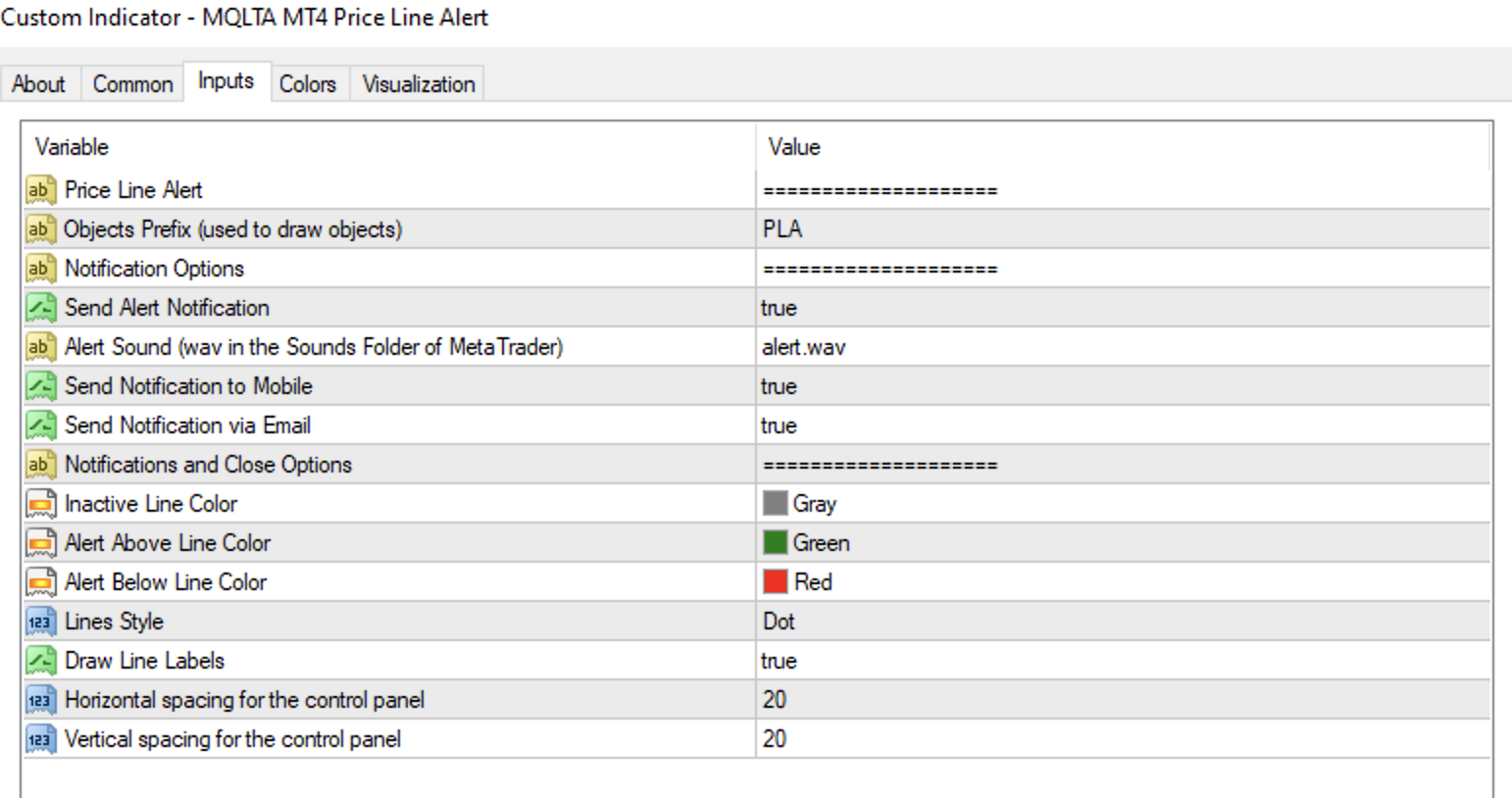The width and height of the screenshot is (1512, 798).
Task: Click the boolean icon for Send Alert Notification
Action: 40,307
